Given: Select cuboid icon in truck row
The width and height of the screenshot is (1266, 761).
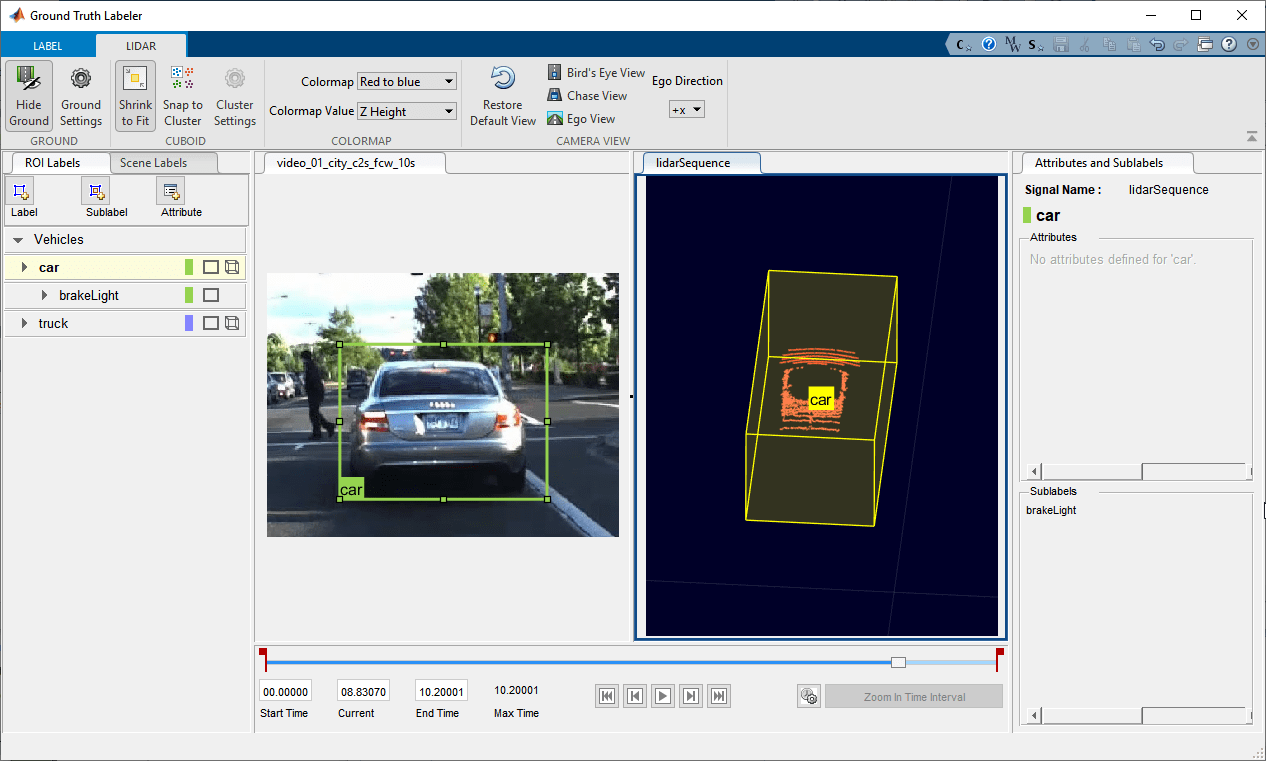Looking at the screenshot, I should pos(232,323).
